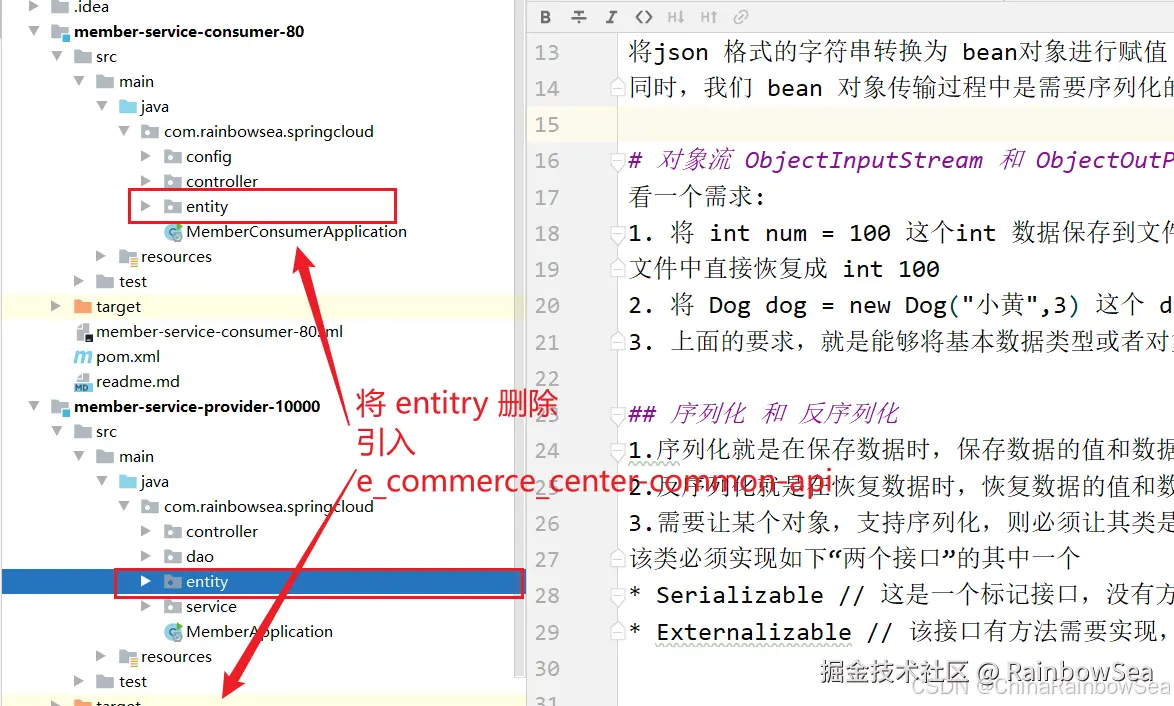
Task: Select MemberConsumerApplication class icon
Action: point(174,233)
